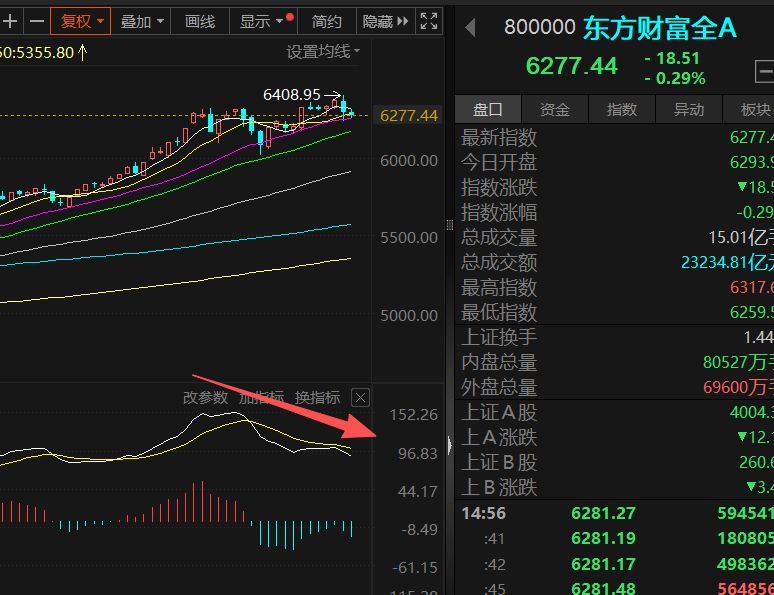
Task: Click the 最低指数 row label
Action: (x=499, y=312)
